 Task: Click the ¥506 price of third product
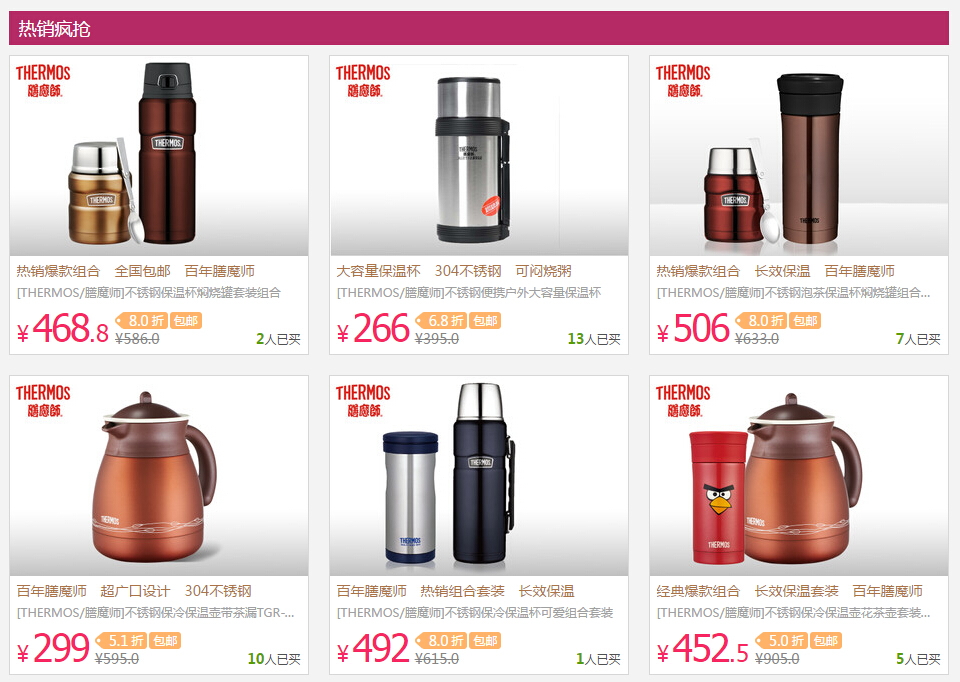pos(693,329)
